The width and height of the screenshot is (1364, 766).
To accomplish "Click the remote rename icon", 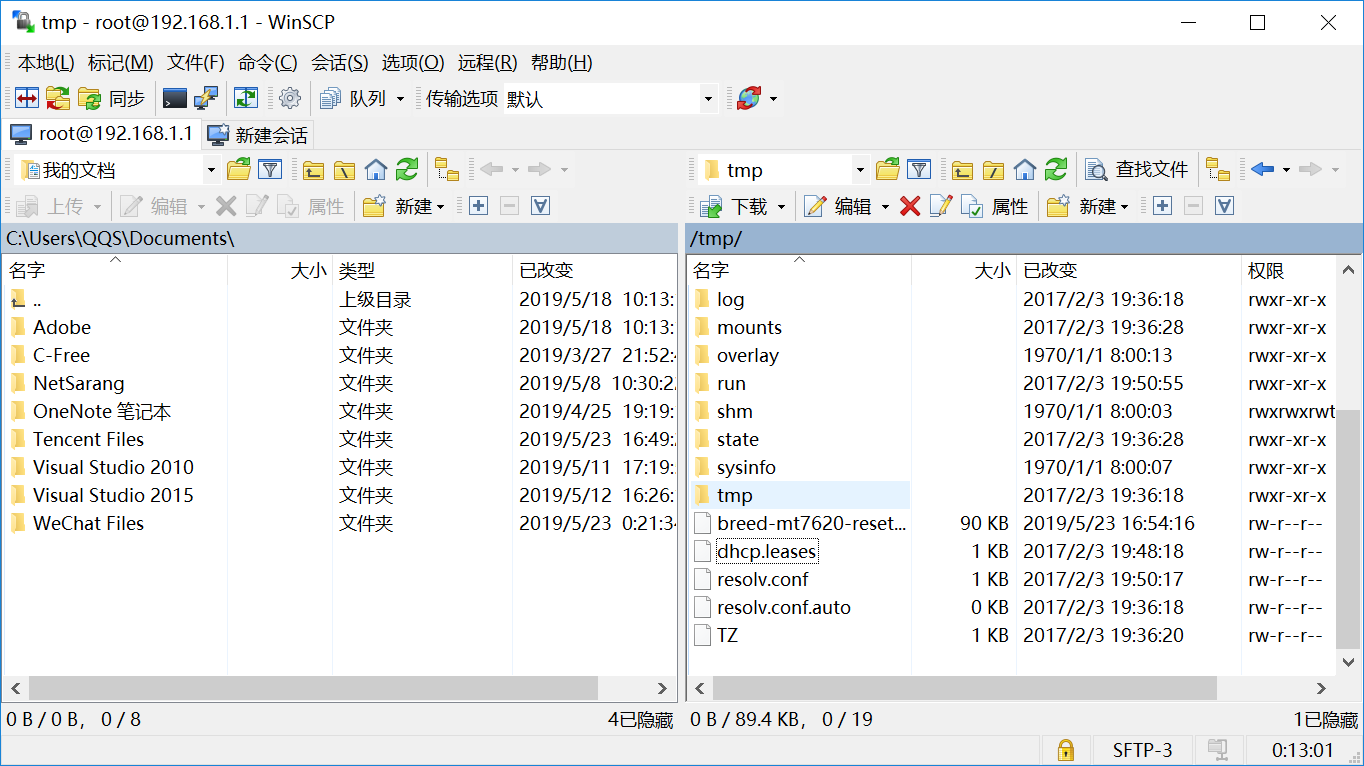I will coord(941,206).
